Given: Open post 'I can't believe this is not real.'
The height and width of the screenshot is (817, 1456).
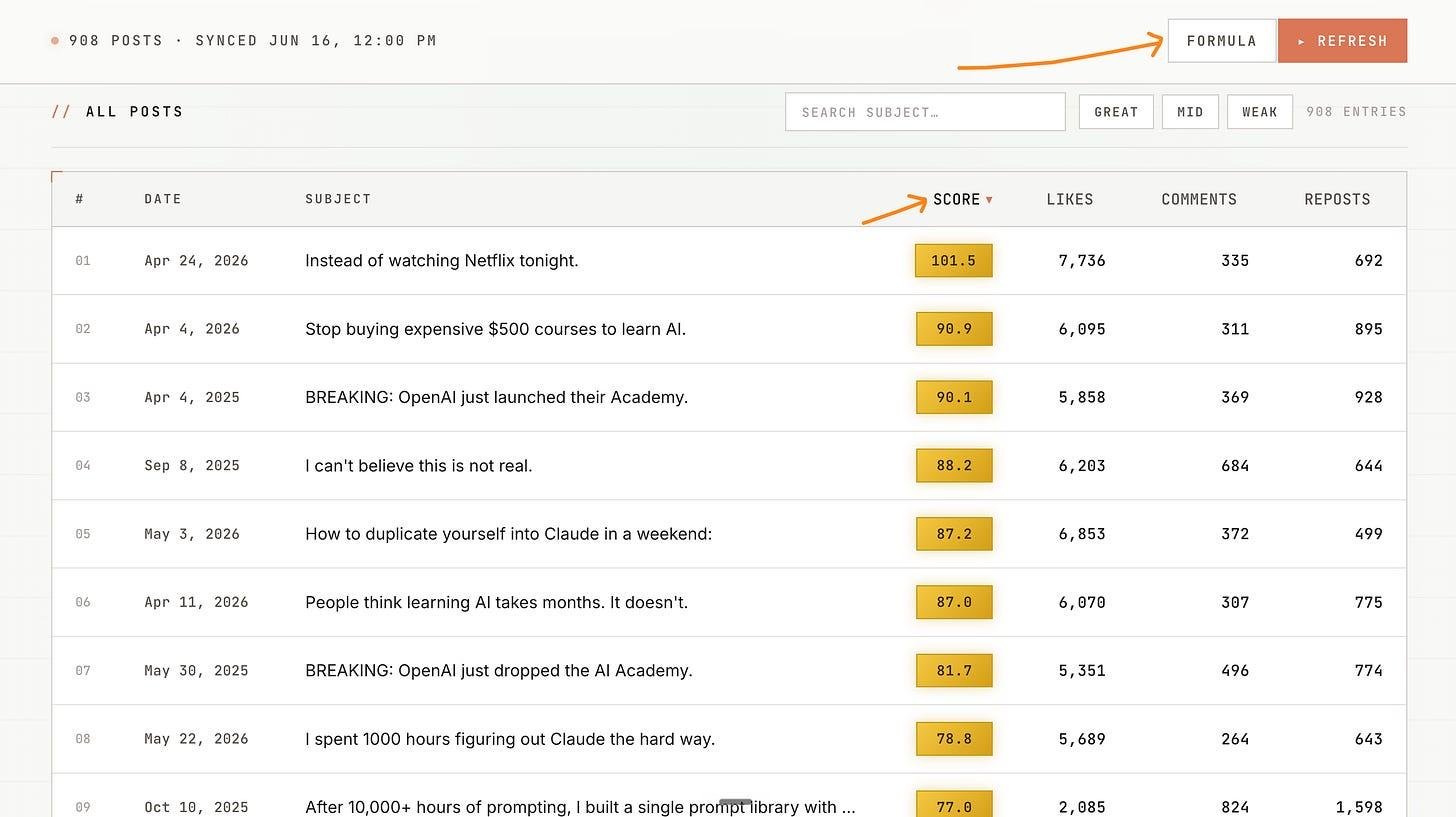Looking at the screenshot, I should pos(418,465).
